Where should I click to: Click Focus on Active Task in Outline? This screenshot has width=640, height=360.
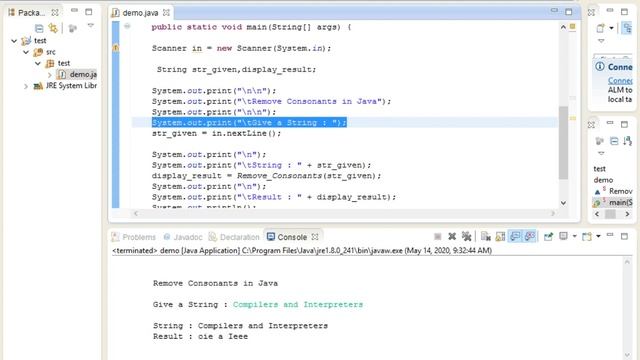point(600,141)
